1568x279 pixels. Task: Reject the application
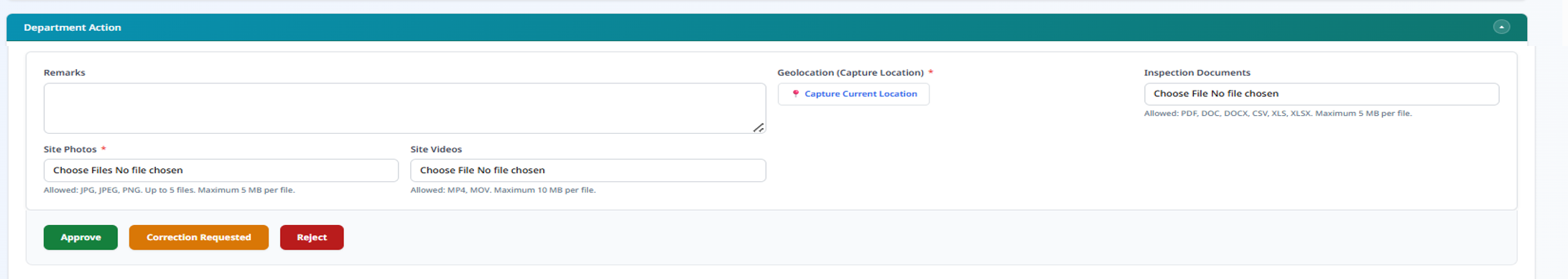click(312, 237)
